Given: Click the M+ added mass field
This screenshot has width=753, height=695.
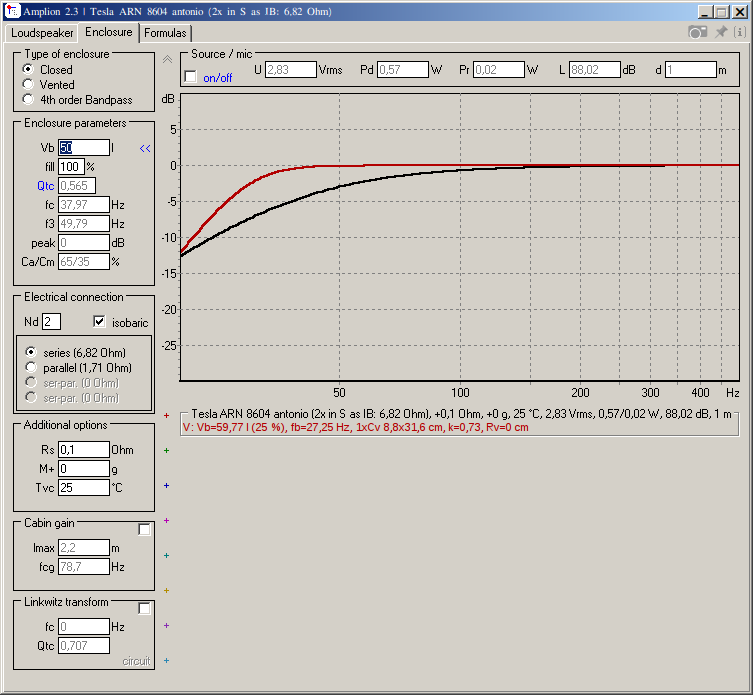Looking at the screenshot, I should pos(84,469).
